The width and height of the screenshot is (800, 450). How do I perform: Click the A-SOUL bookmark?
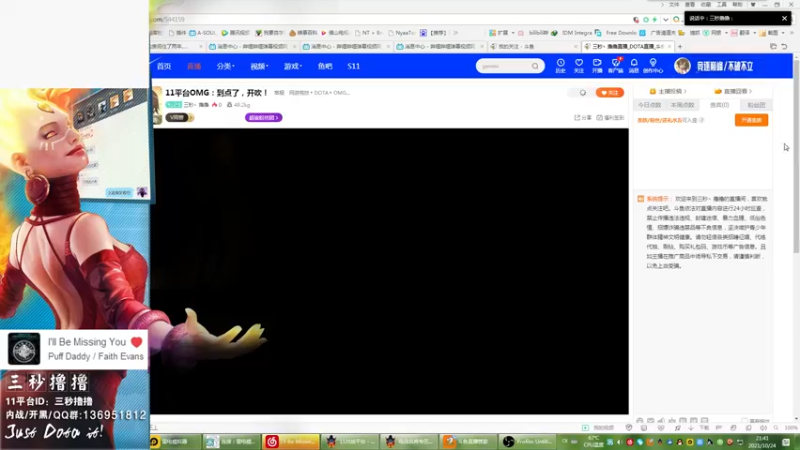[203, 33]
